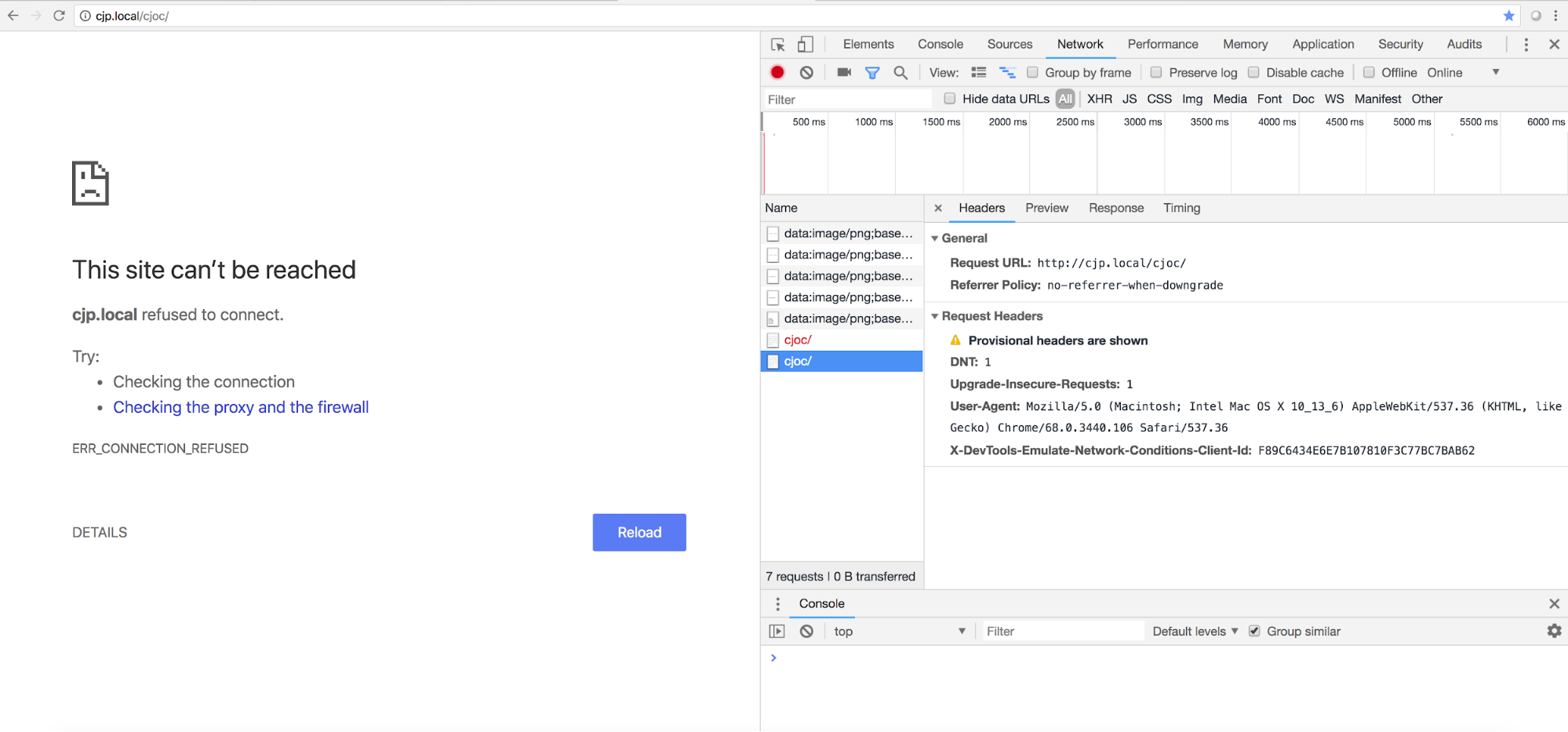This screenshot has height=732, width=1568.
Task: Uncheck Group similar in console
Action: coord(1254,631)
